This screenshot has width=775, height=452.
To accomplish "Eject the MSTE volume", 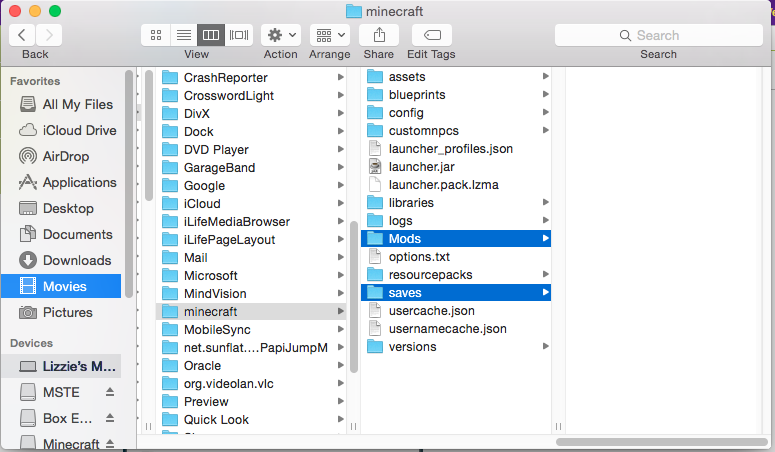I will pyautogui.click(x=110, y=392).
